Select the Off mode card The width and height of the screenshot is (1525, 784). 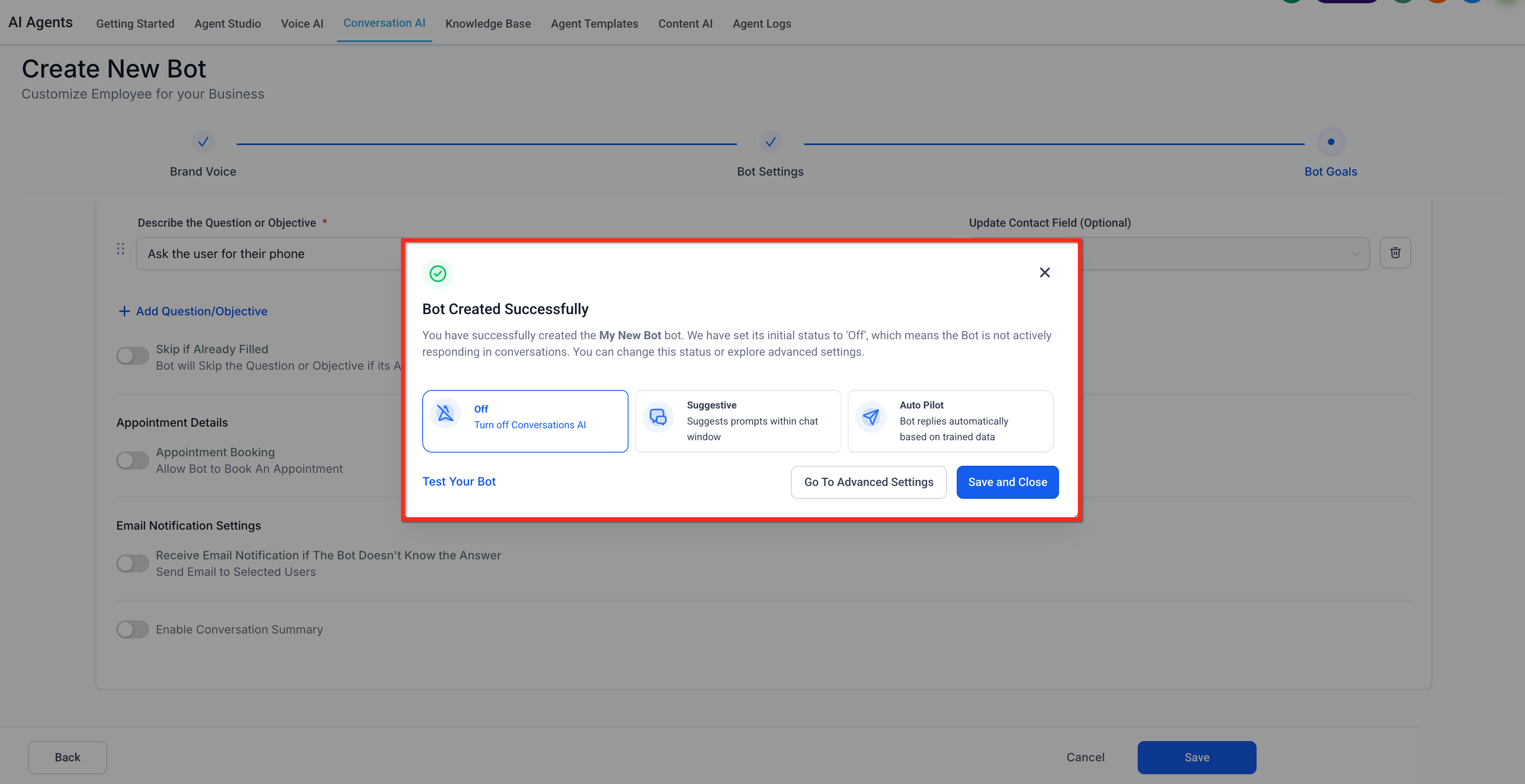[525, 421]
